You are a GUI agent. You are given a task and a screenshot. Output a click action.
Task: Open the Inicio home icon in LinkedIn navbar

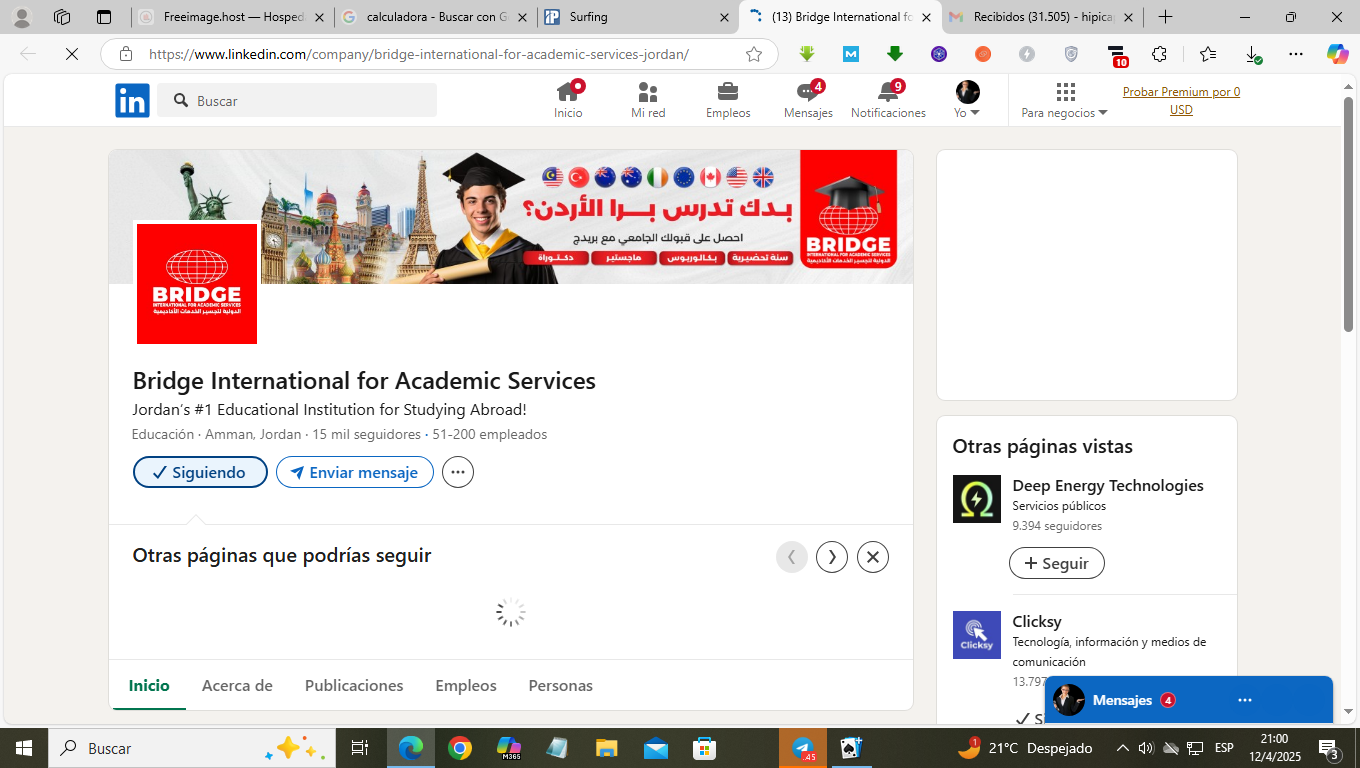[568, 100]
